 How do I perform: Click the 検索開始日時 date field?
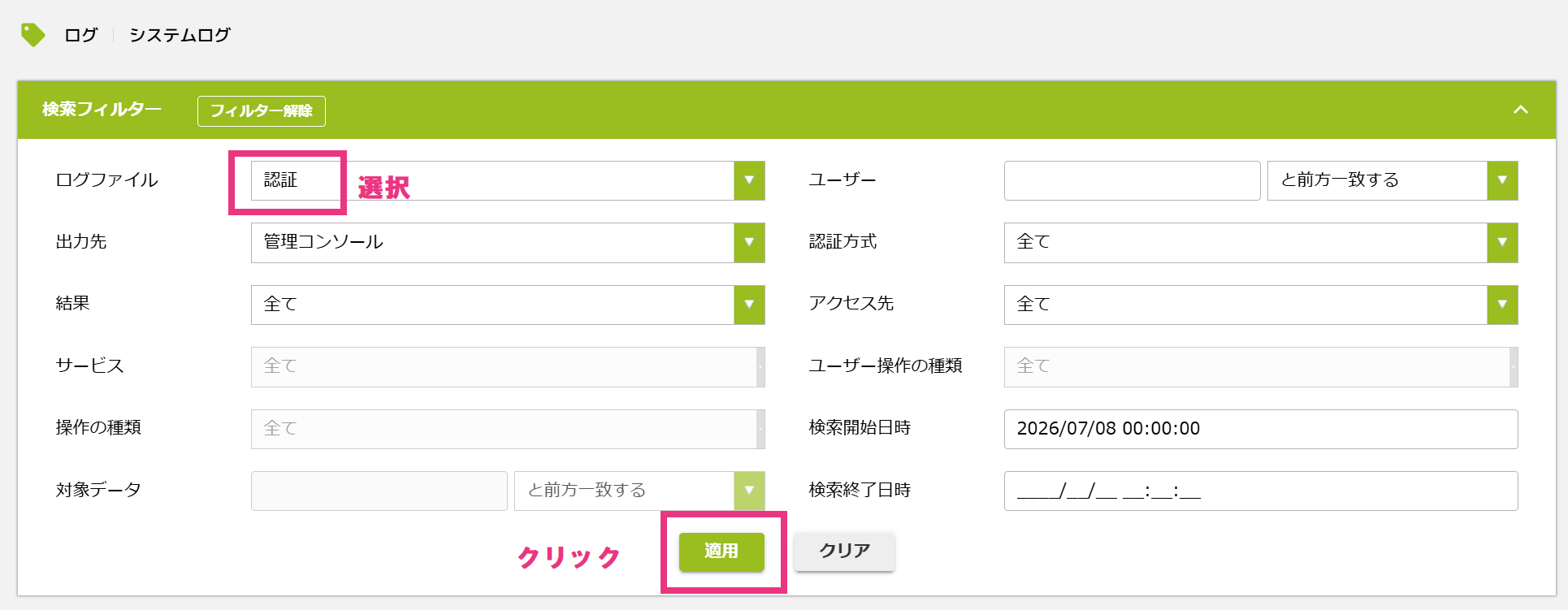1261,429
